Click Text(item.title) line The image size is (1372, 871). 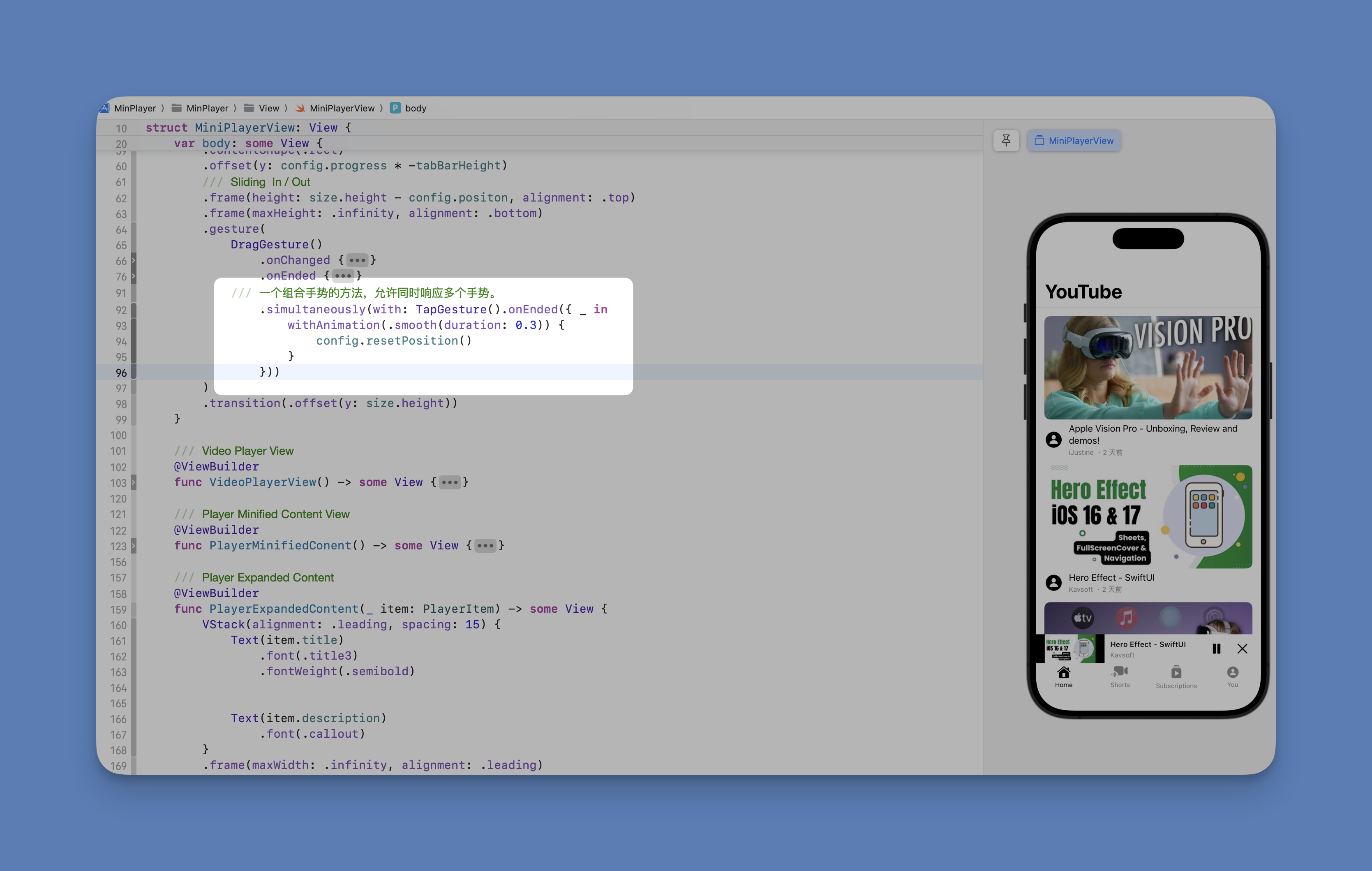287,640
